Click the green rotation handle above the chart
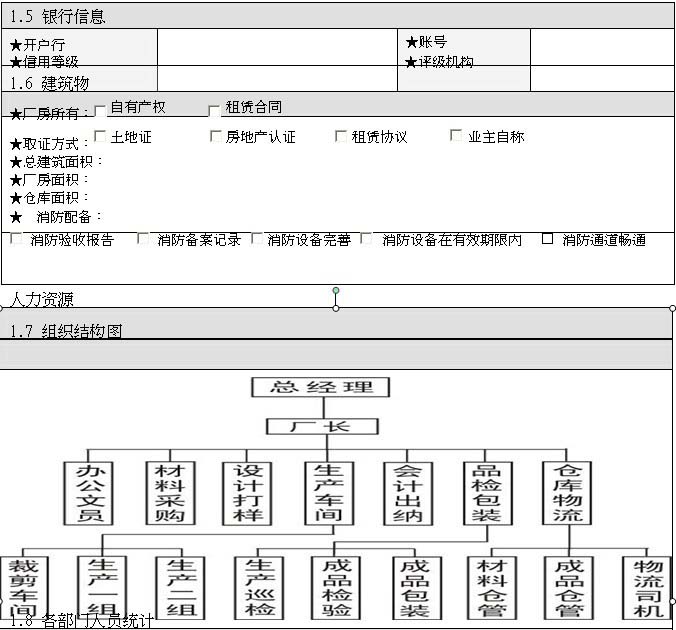 (x=336, y=291)
